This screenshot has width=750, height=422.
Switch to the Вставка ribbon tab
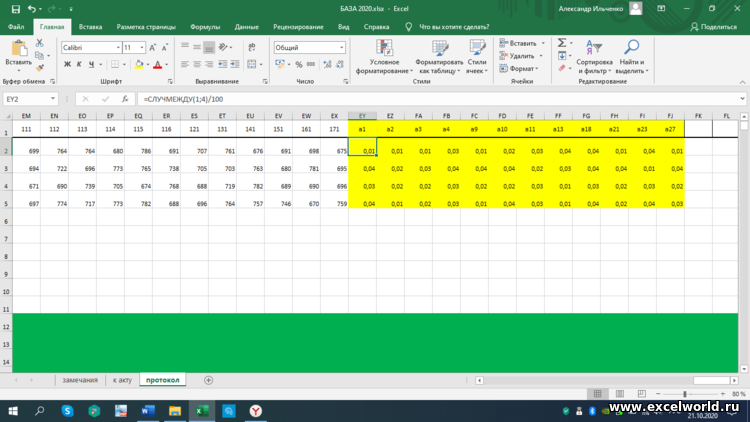click(90, 27)
